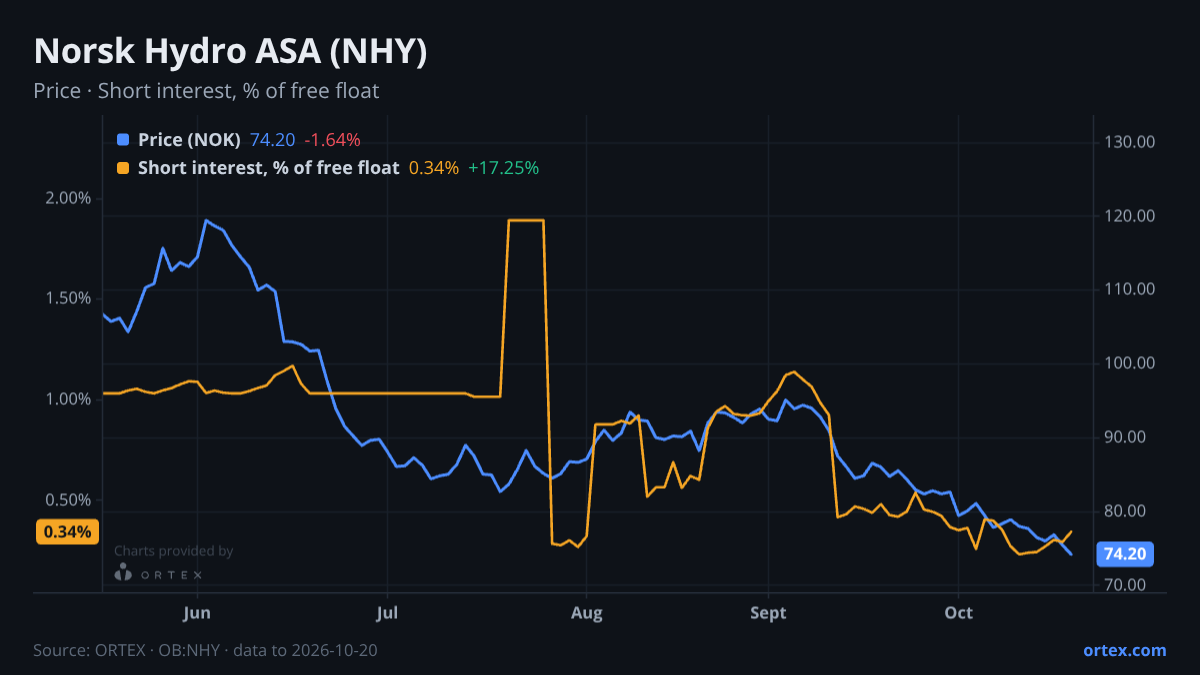Toggle the Price (NOK) legend label

(189, 140)
